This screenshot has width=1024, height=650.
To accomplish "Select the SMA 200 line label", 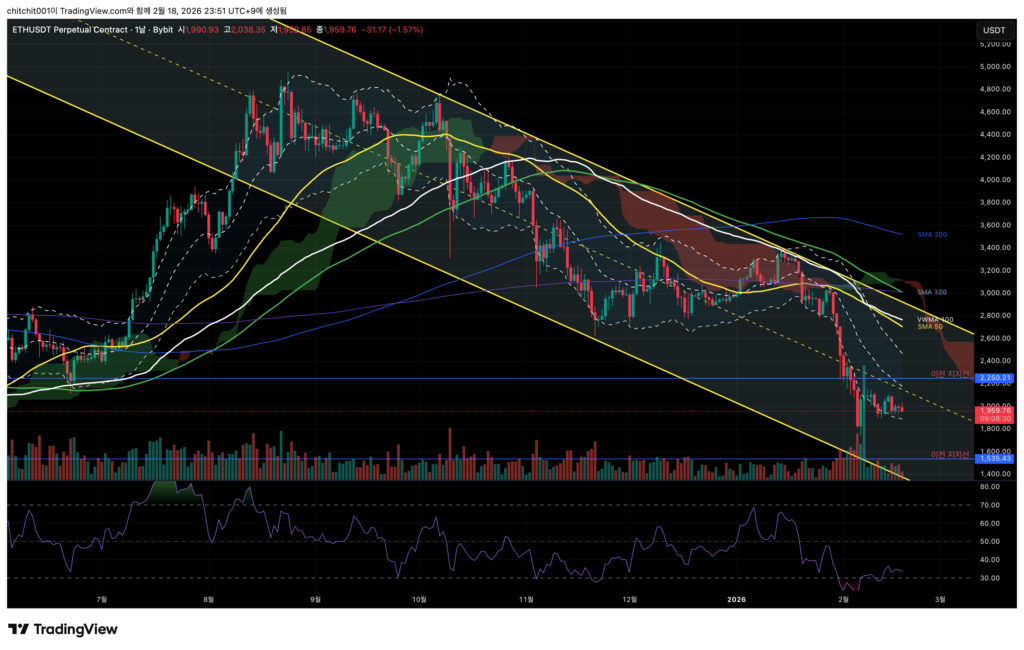I will click(932, 234).
